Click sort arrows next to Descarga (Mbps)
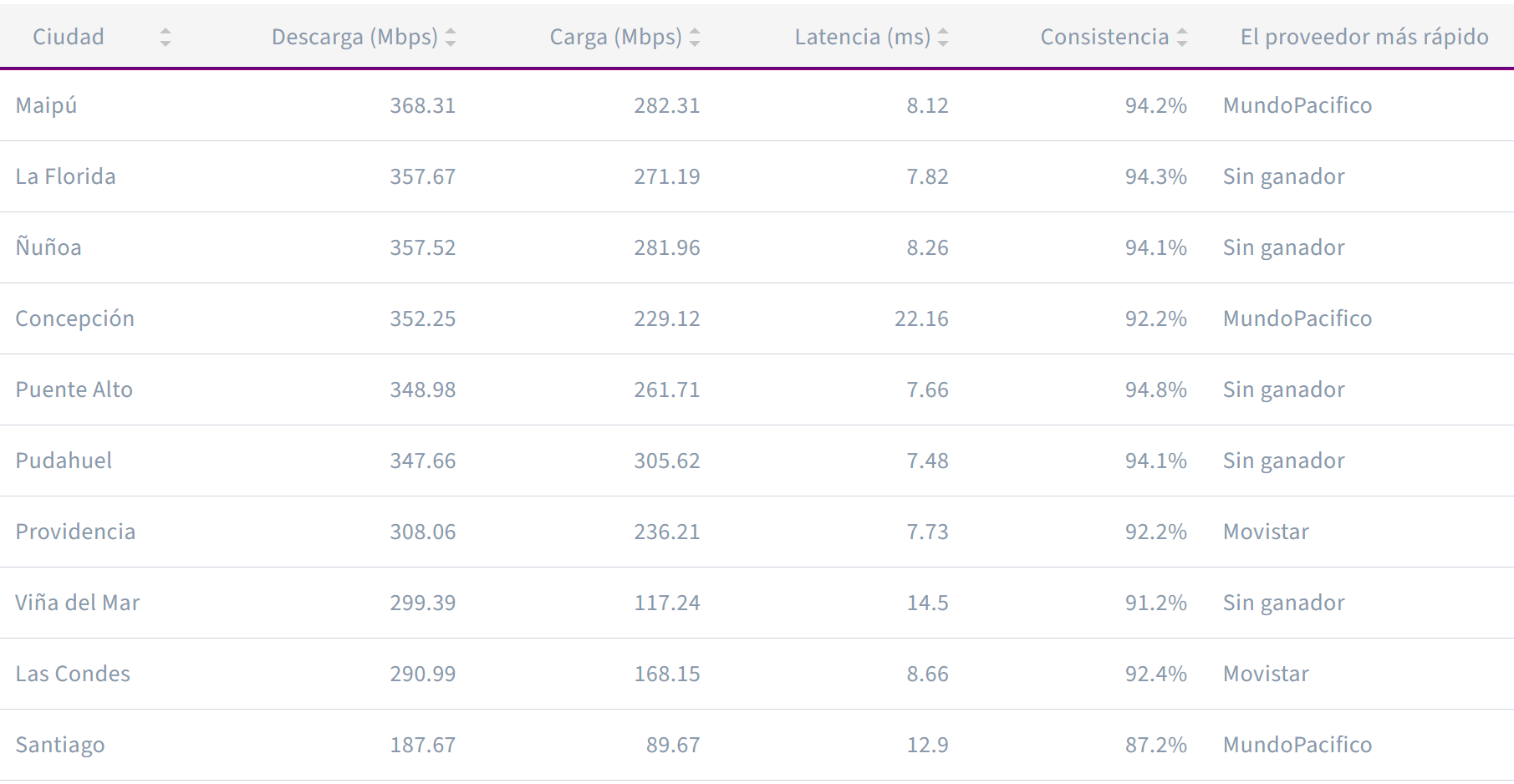The height and width of the screenshot is (784, 1514). [451, 37]
